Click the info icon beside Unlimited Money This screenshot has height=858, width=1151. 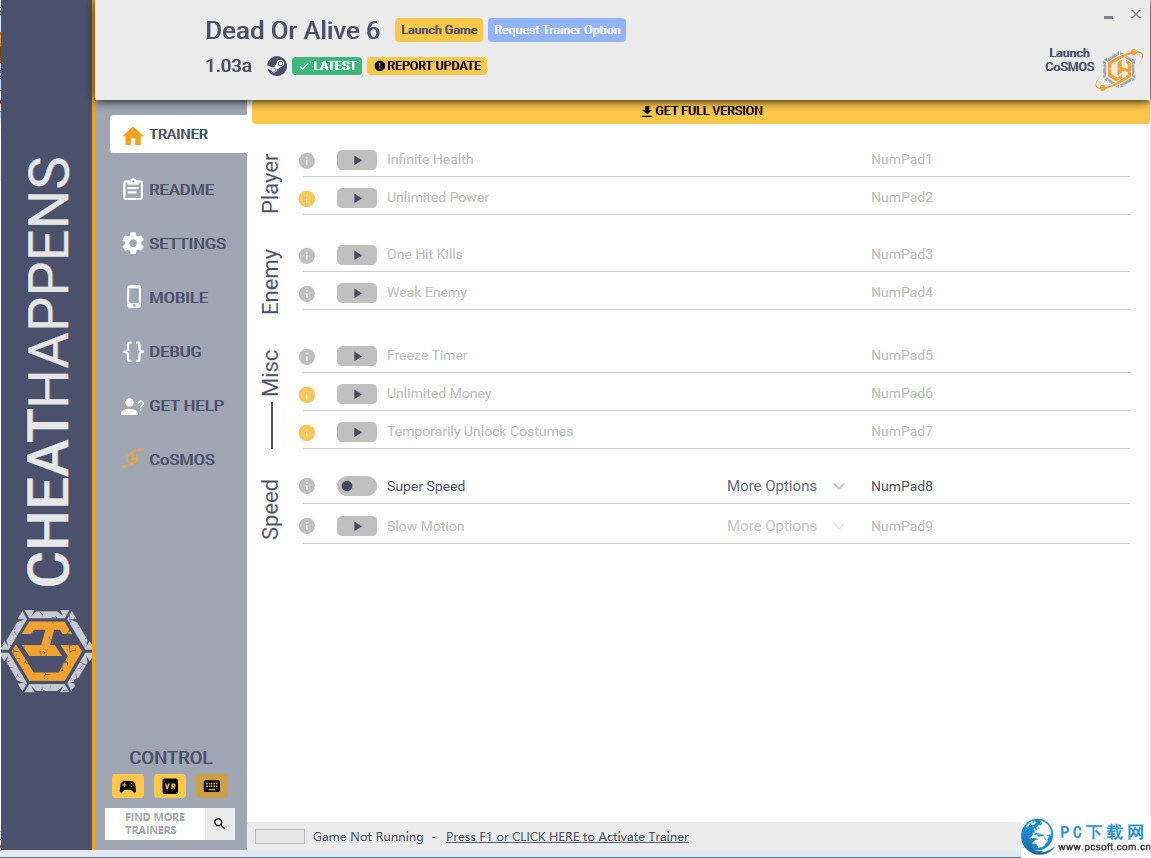click(x=307, y=394)
